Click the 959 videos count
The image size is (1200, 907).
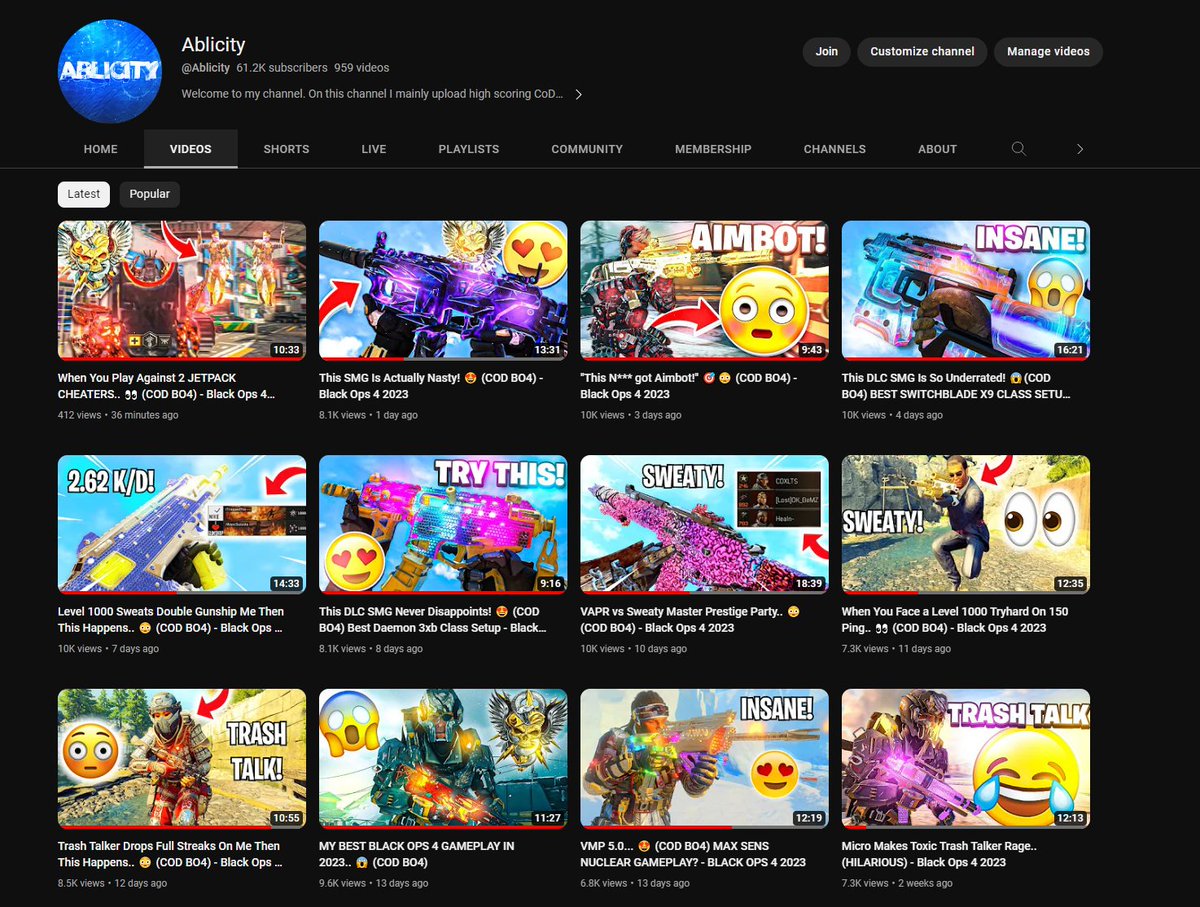tap(362, 68)
